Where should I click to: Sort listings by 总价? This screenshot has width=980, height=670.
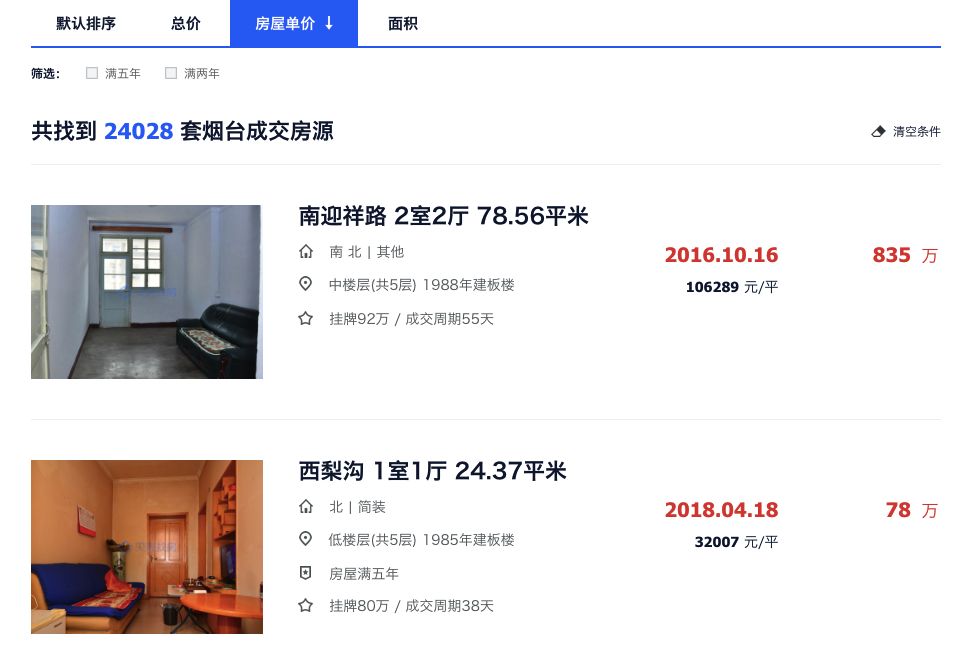coord(186,24)
